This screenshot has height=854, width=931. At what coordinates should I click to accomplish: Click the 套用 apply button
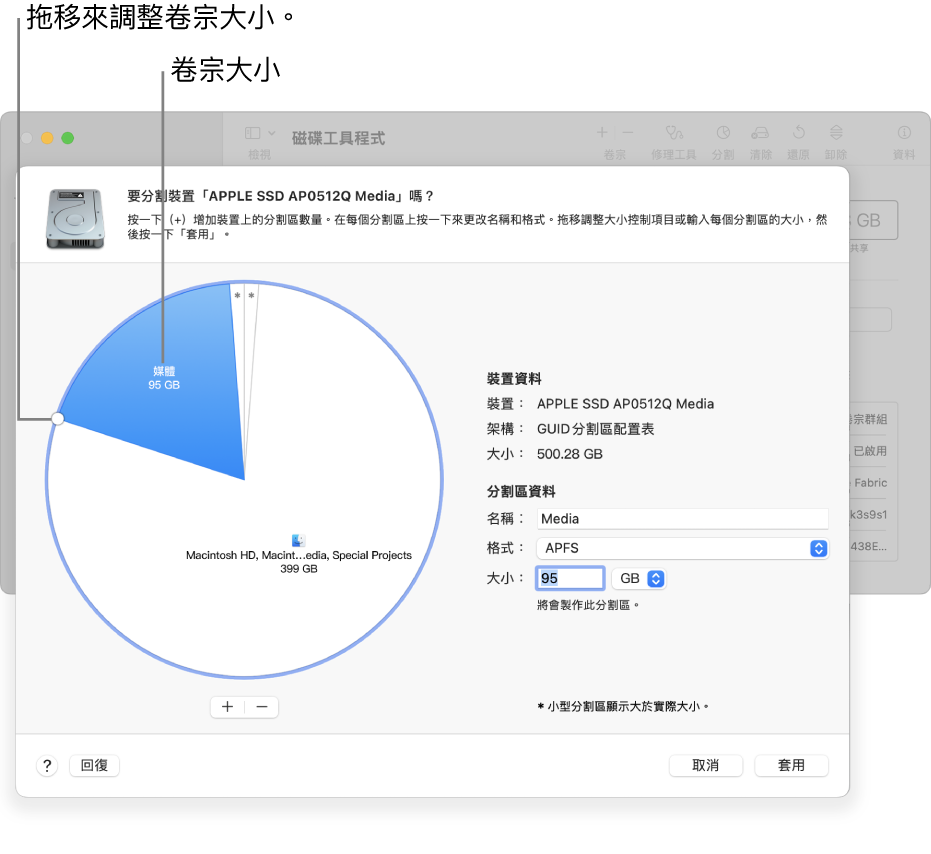pyautogui.click(x=791, y=766)
